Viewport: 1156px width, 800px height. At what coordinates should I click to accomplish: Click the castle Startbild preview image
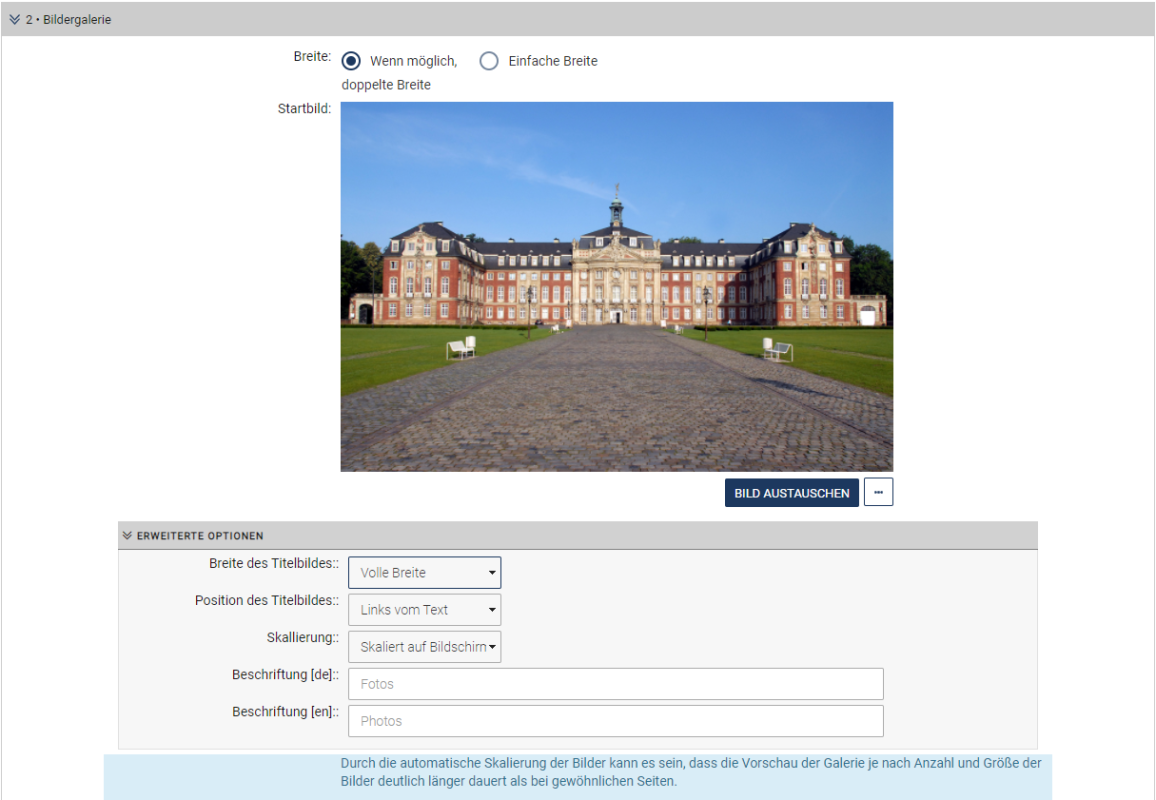616,286
